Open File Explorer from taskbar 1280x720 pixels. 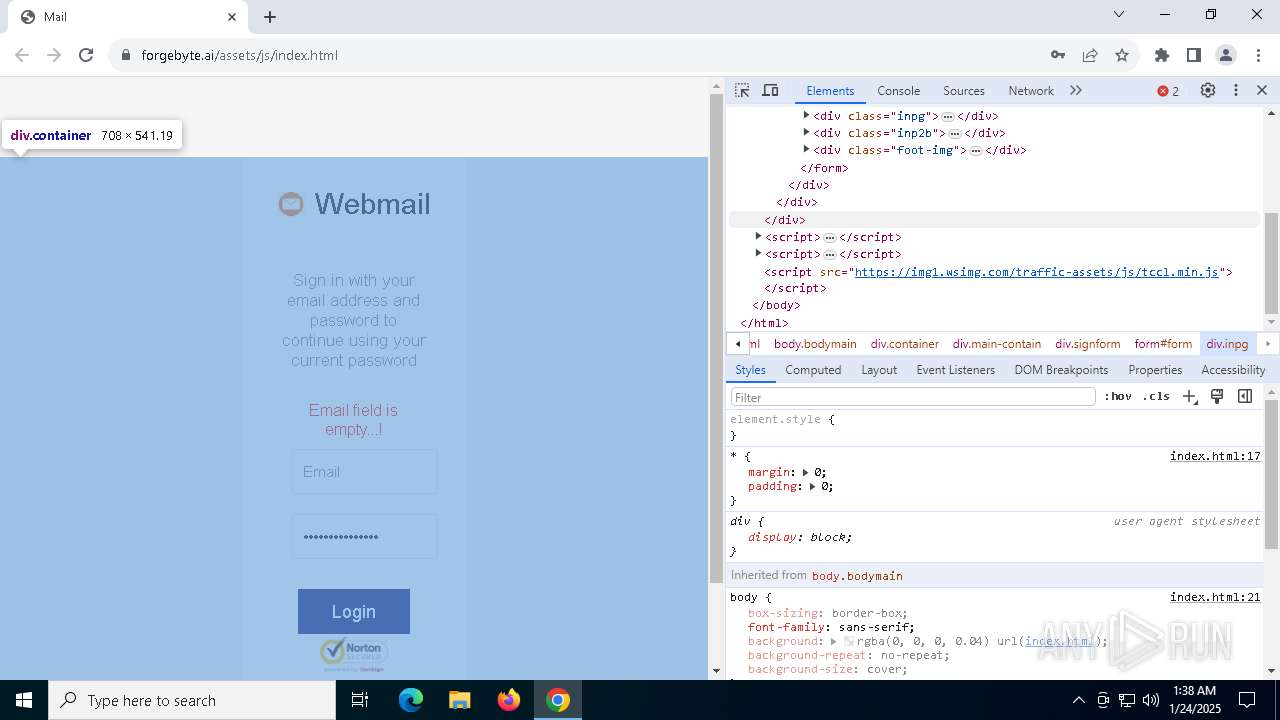(x=460, y=700)
